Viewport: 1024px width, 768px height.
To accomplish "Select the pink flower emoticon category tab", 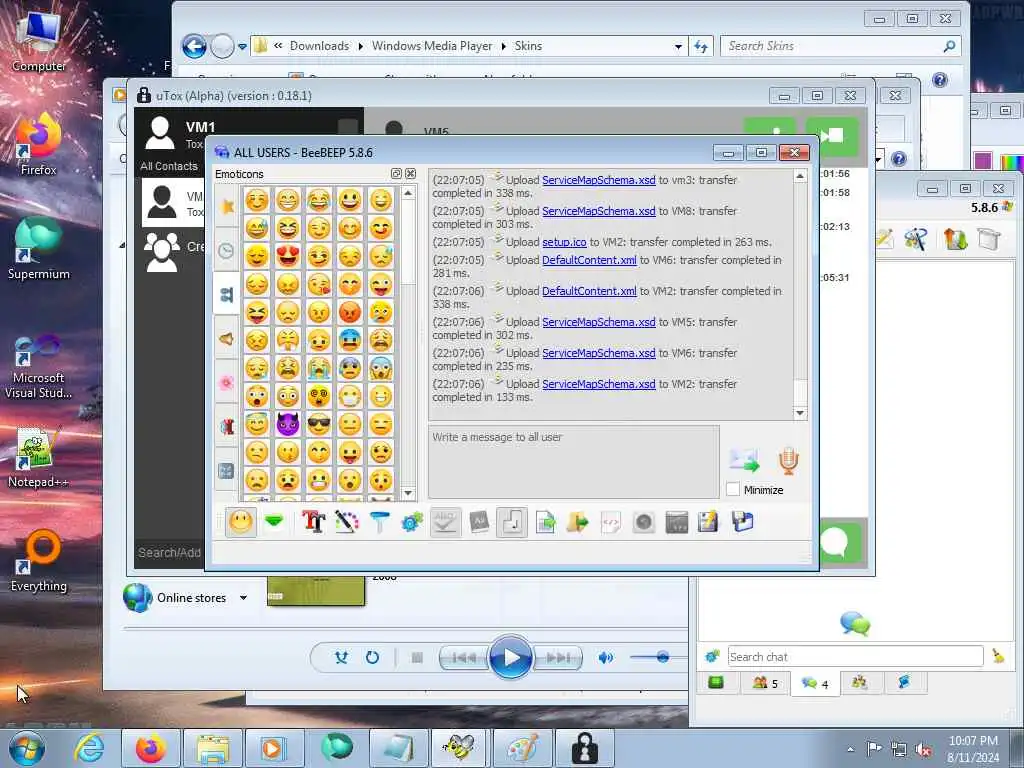I will (x=227, y=382).
